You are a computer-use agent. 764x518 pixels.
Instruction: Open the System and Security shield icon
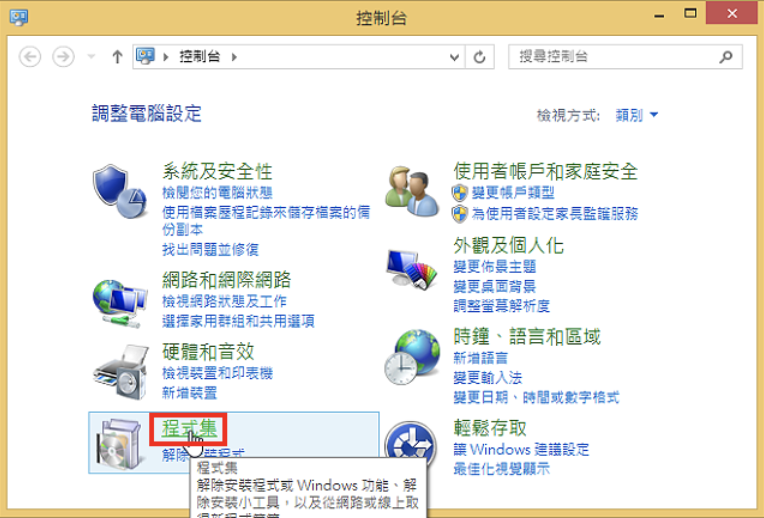120,192
